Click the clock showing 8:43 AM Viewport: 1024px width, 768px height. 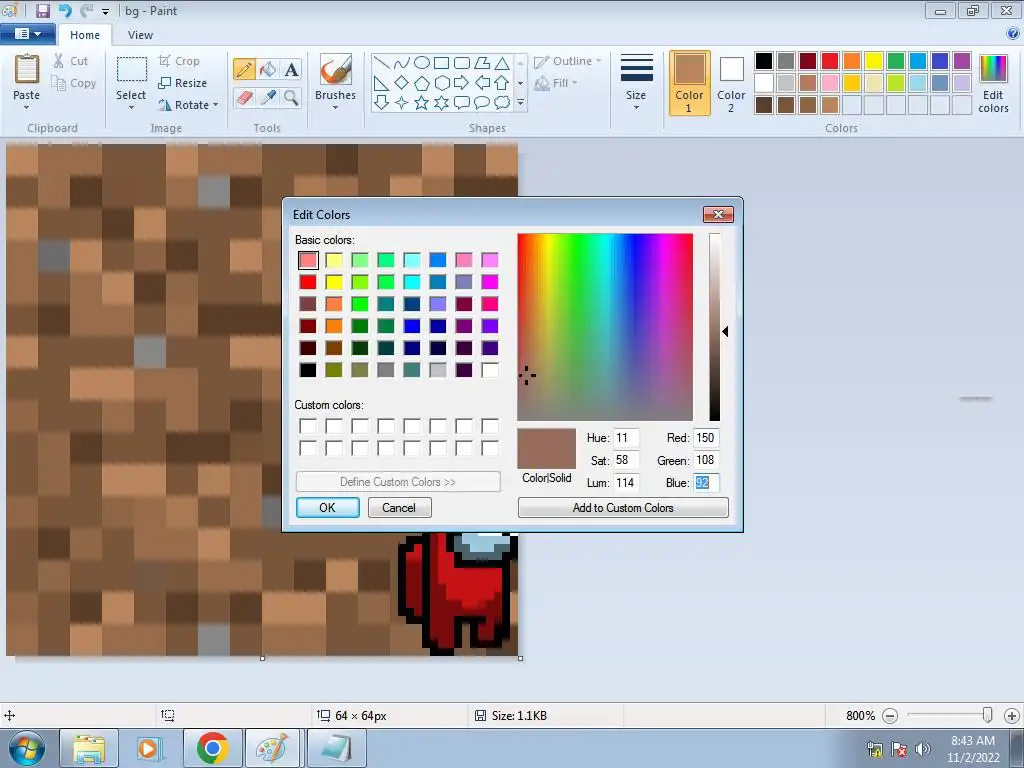(972, 741)
